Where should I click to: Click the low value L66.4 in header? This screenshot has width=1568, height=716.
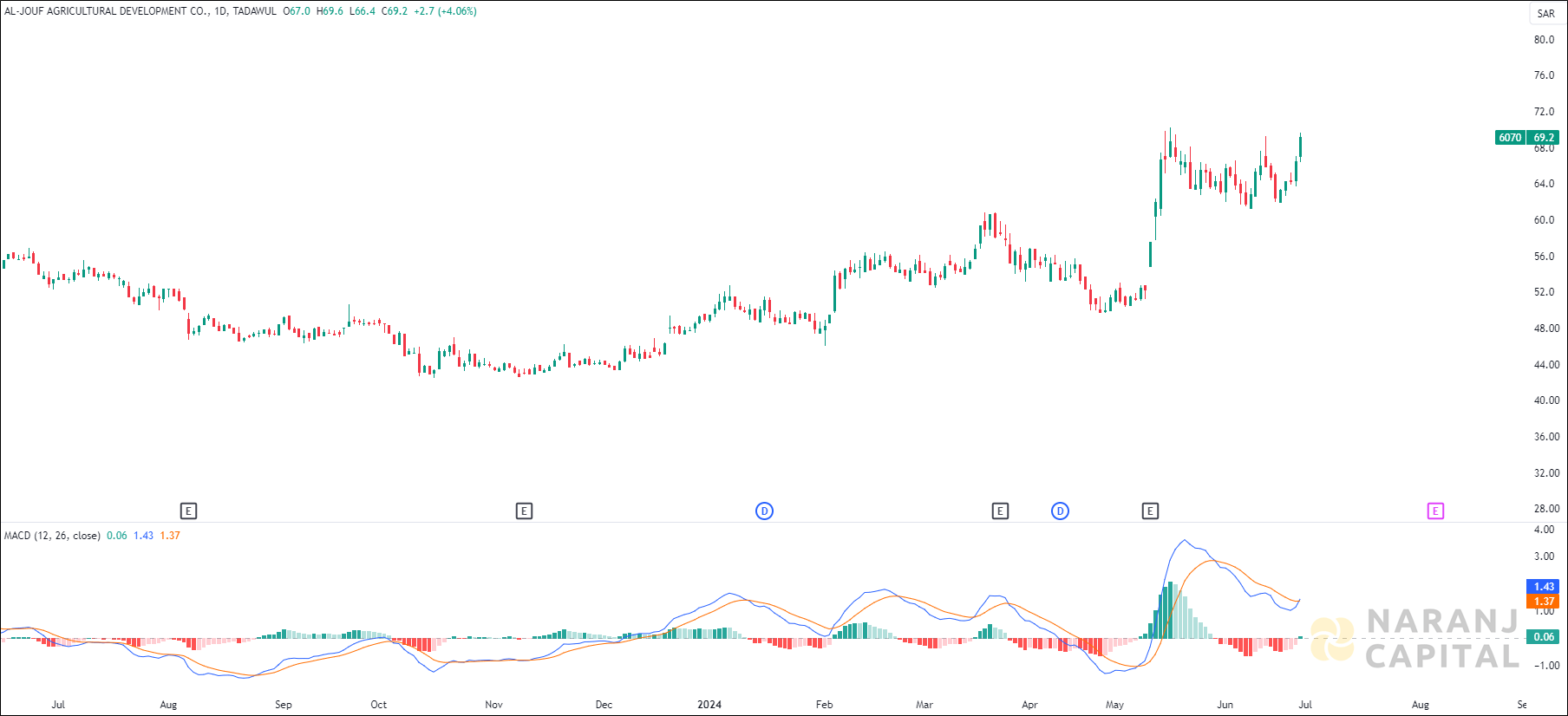click(363, 11)
